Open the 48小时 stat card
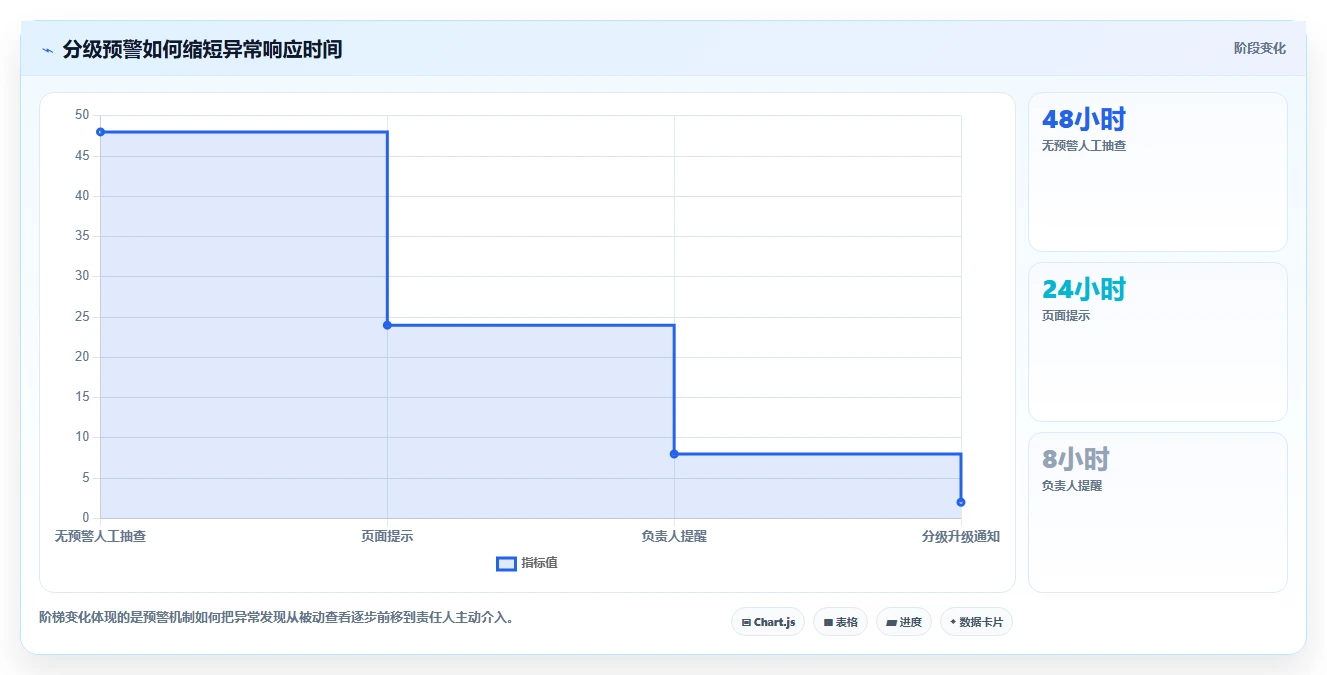 1157,172
